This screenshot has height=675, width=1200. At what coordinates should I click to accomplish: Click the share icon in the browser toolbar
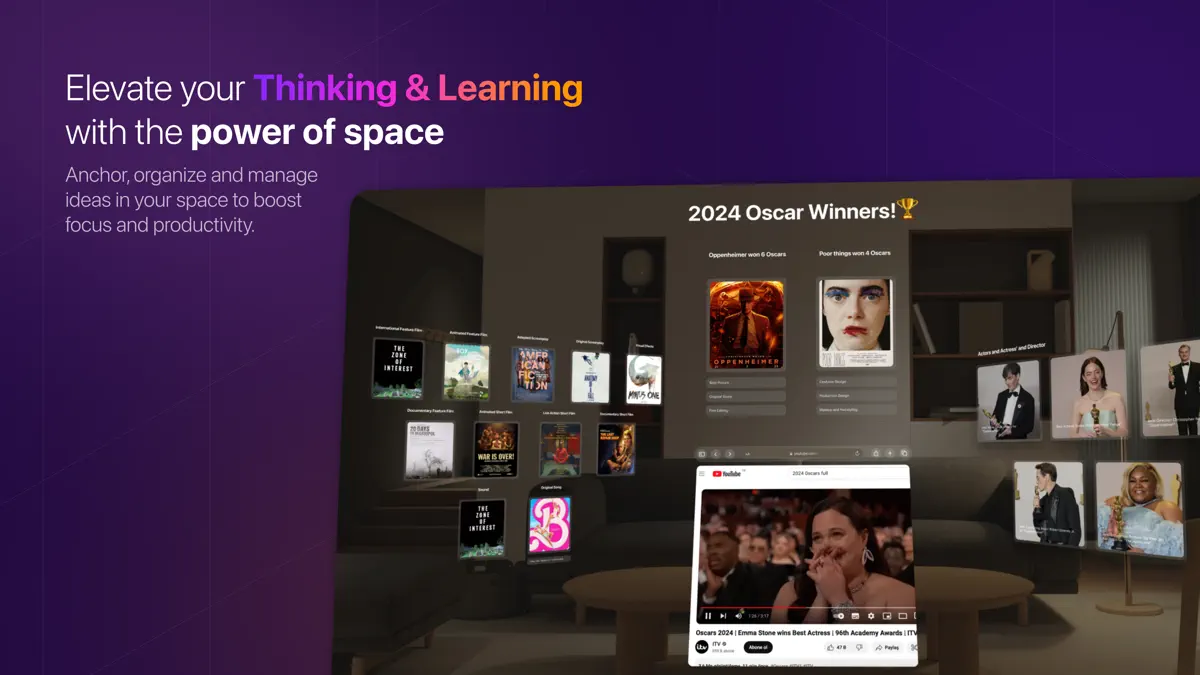(x=877, y=452)
